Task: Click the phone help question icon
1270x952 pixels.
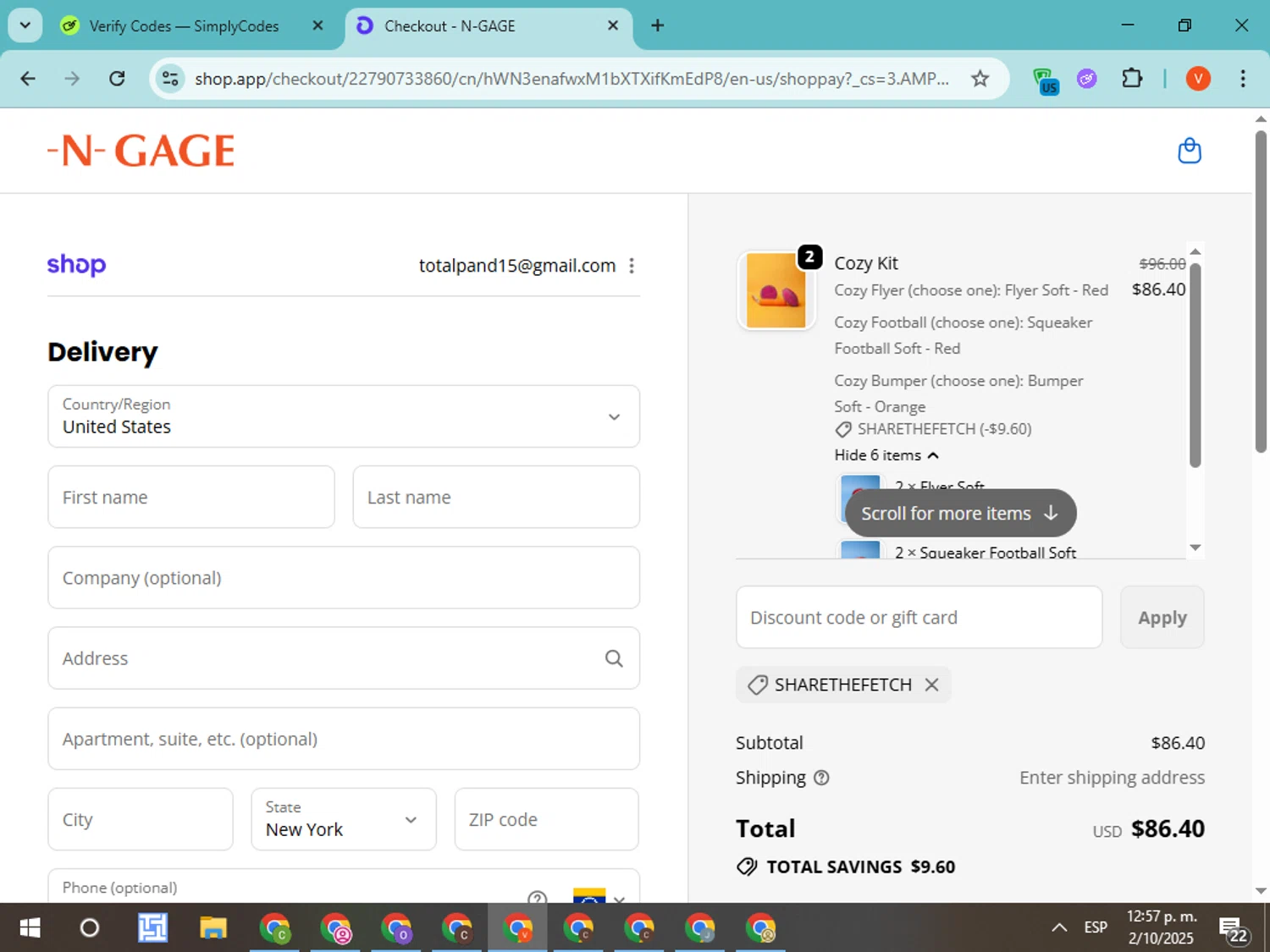Action: click(x=537, y=897)
